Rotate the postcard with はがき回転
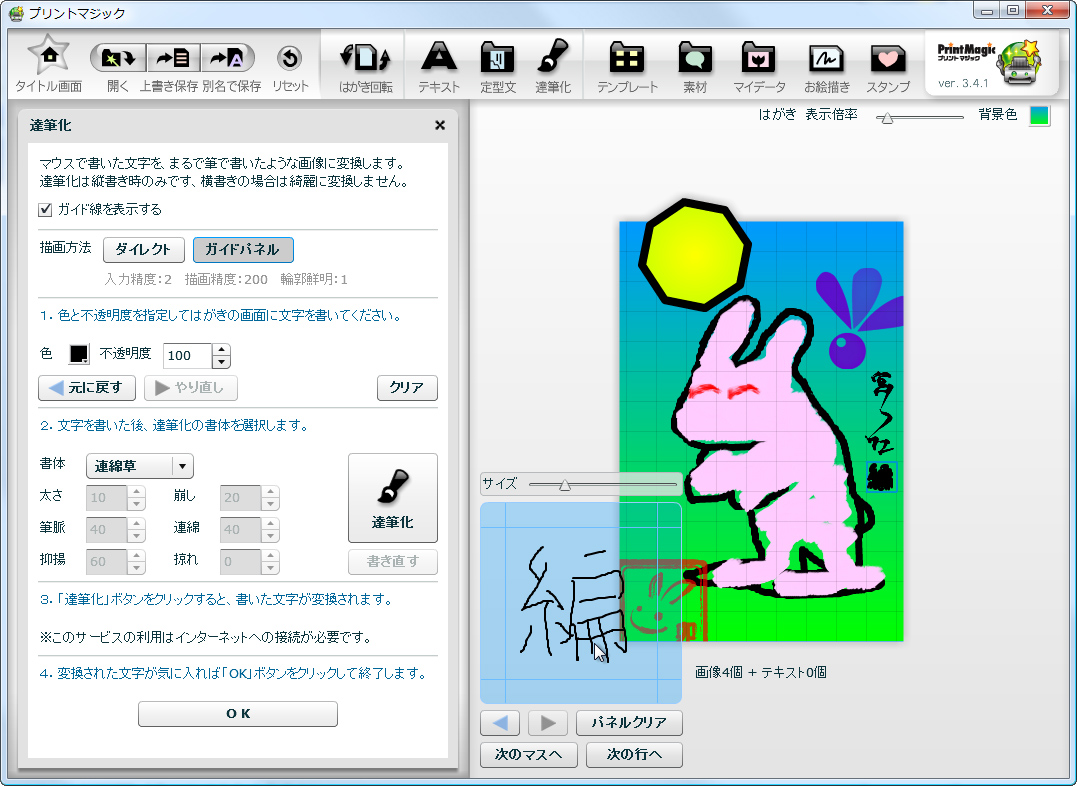Image resolution: width=1077 pixels, height=786 pixels. point(363,63)
